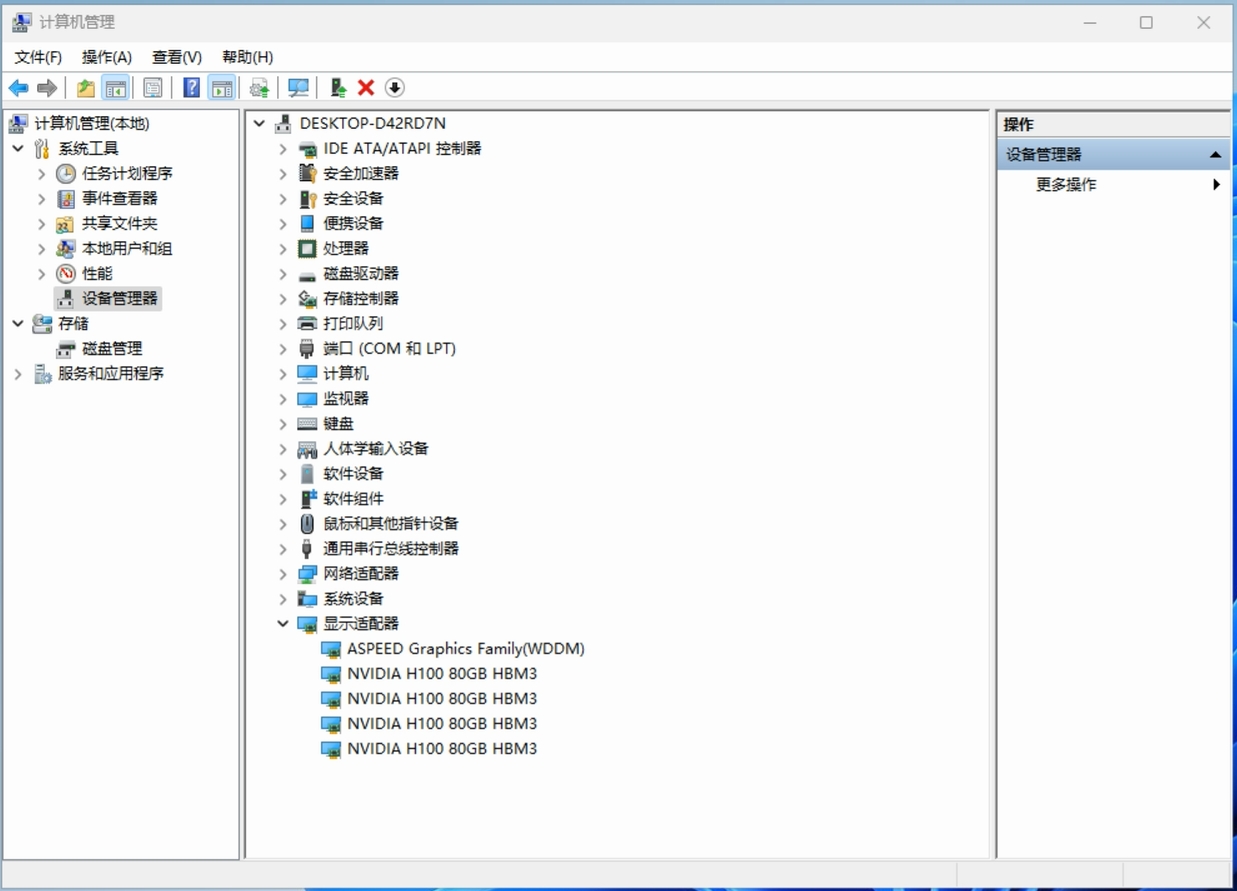Click the icon beside 磁盘管理
This screenshot has height=891, width=1237.
[x=66, y=348]
